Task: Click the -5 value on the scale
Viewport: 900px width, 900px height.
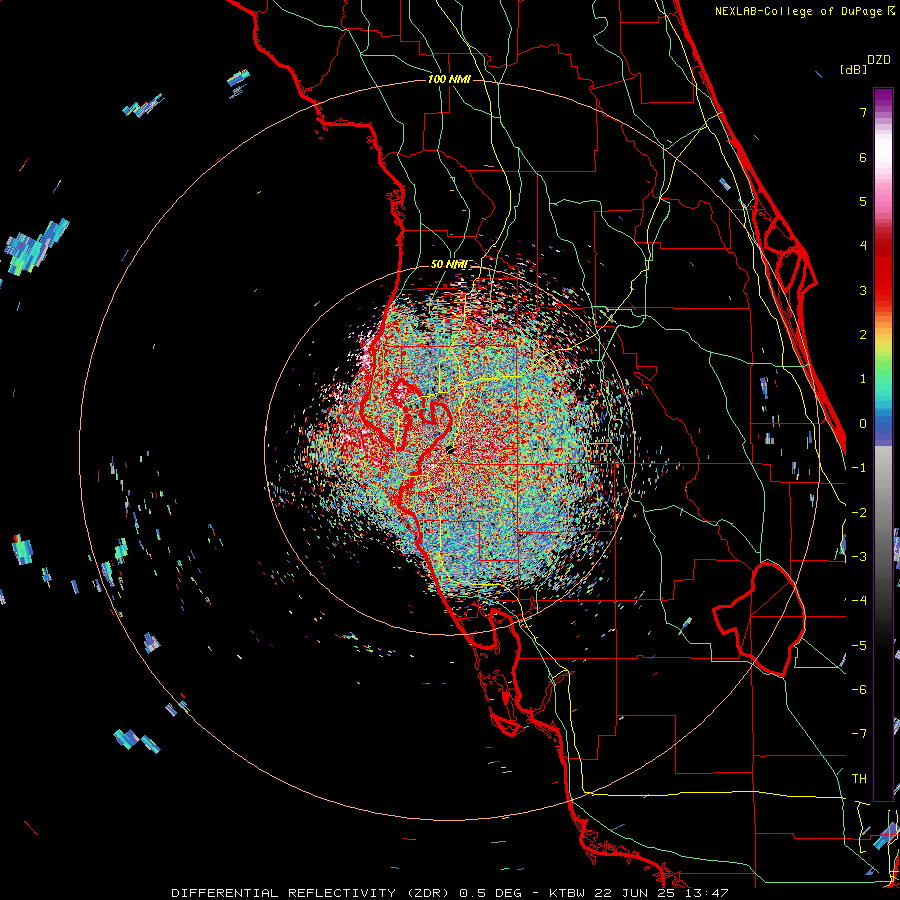Action: pyautogui.click(x=859, y=645)
